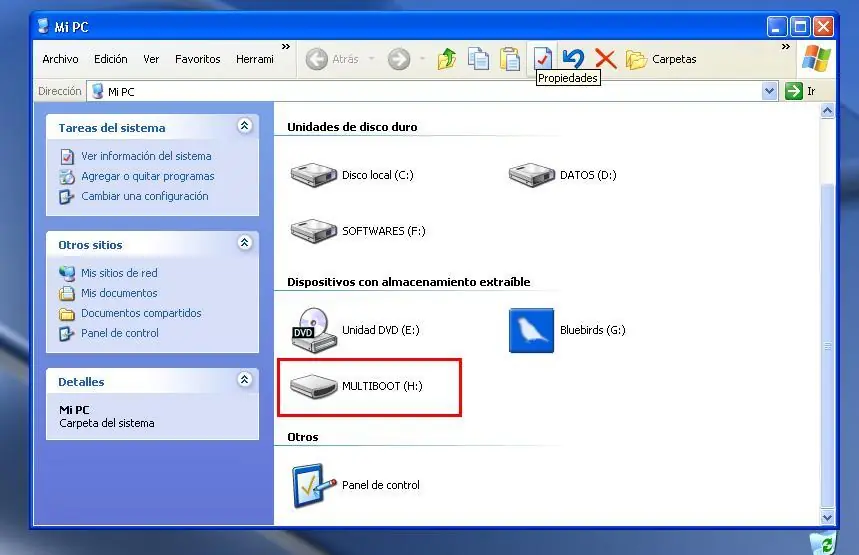This screenshot has height=555, width=859.
Task: Select Disco local (C:) drive icon
Action: [313, 175]
